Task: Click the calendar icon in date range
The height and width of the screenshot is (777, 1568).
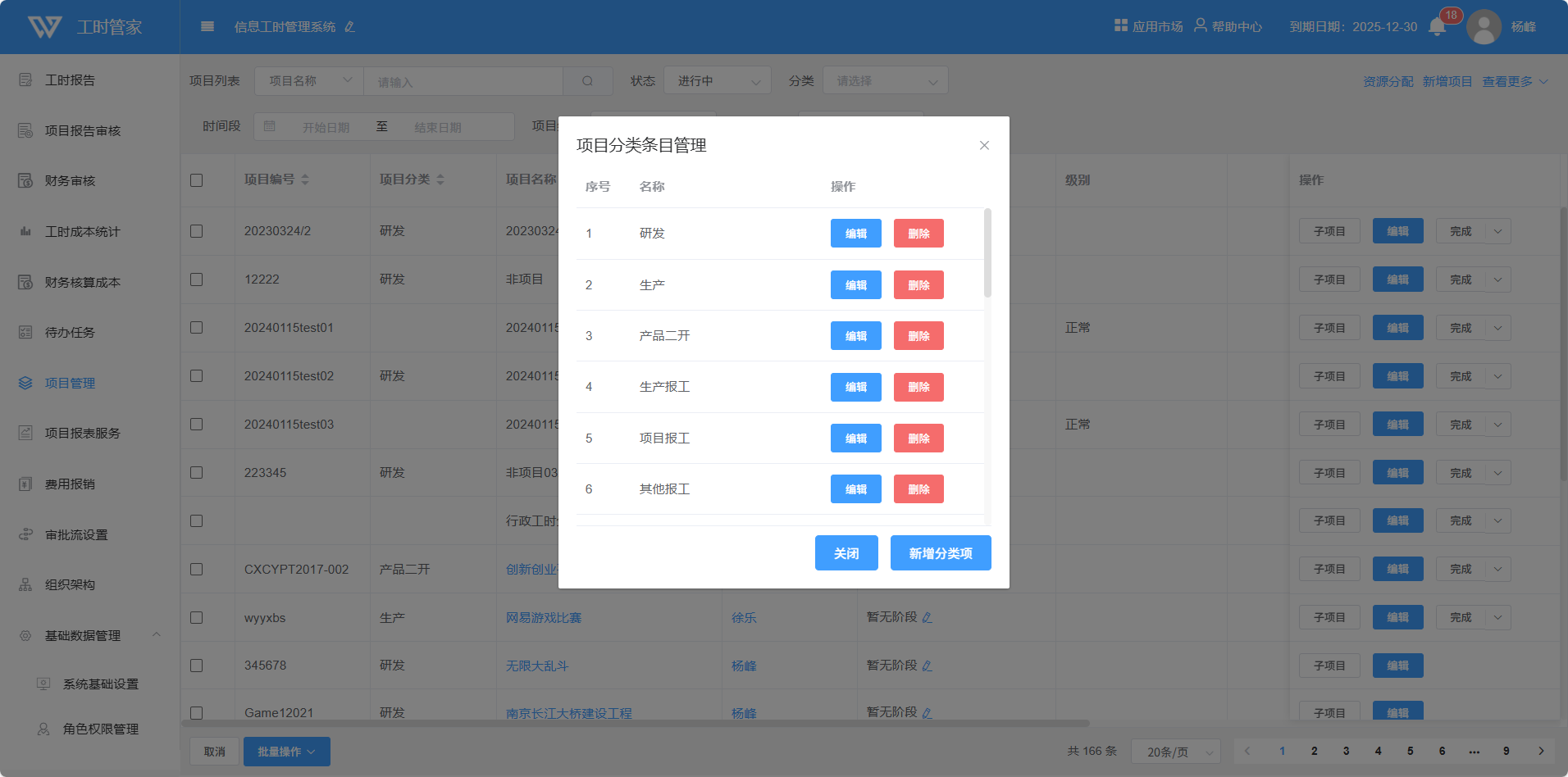Action: click(x=270, y=127)
